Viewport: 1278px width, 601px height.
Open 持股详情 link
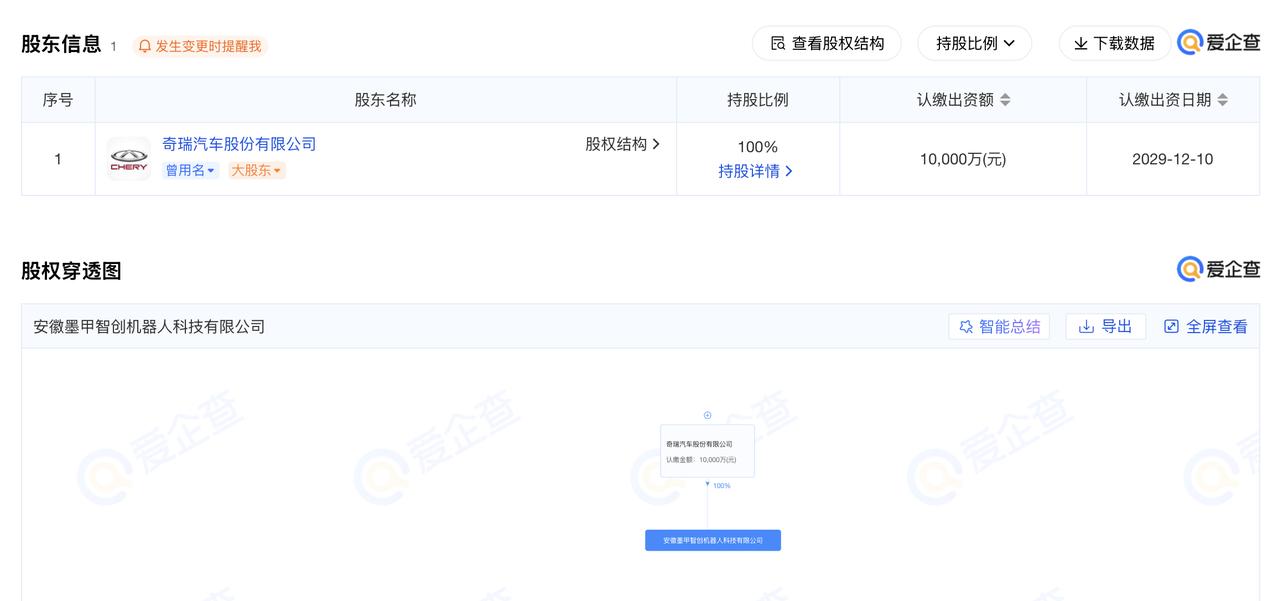click(755, 171)
